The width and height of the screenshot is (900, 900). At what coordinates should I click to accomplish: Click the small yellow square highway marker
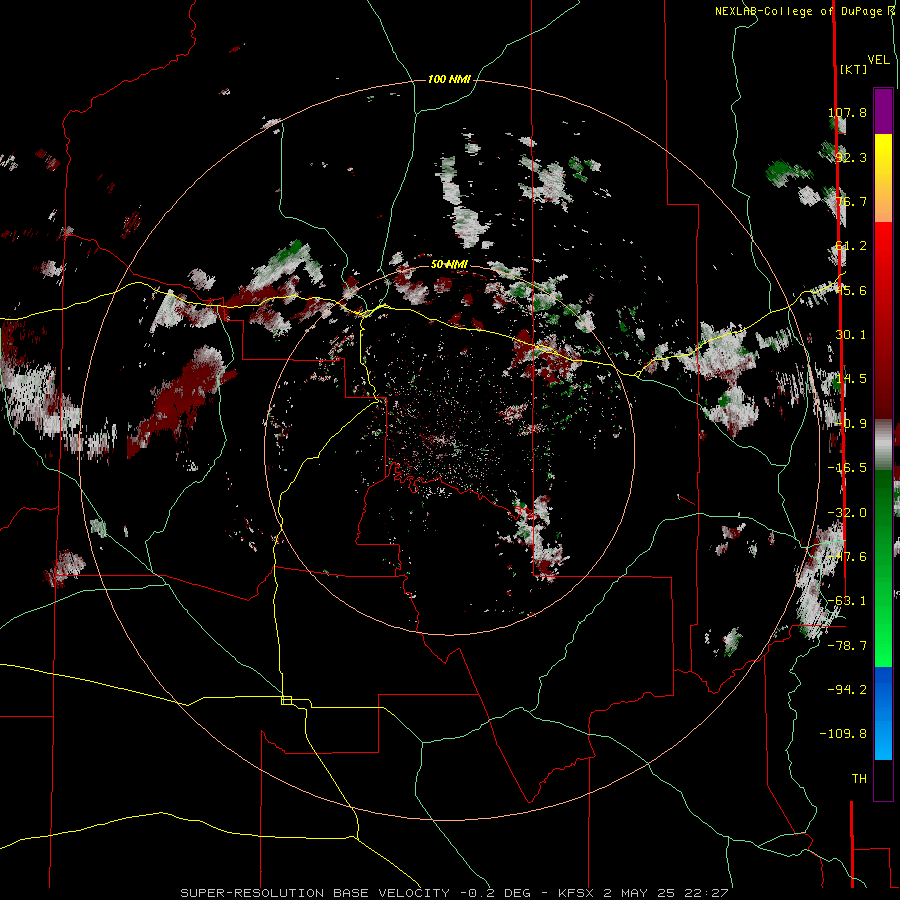(286, 700)
